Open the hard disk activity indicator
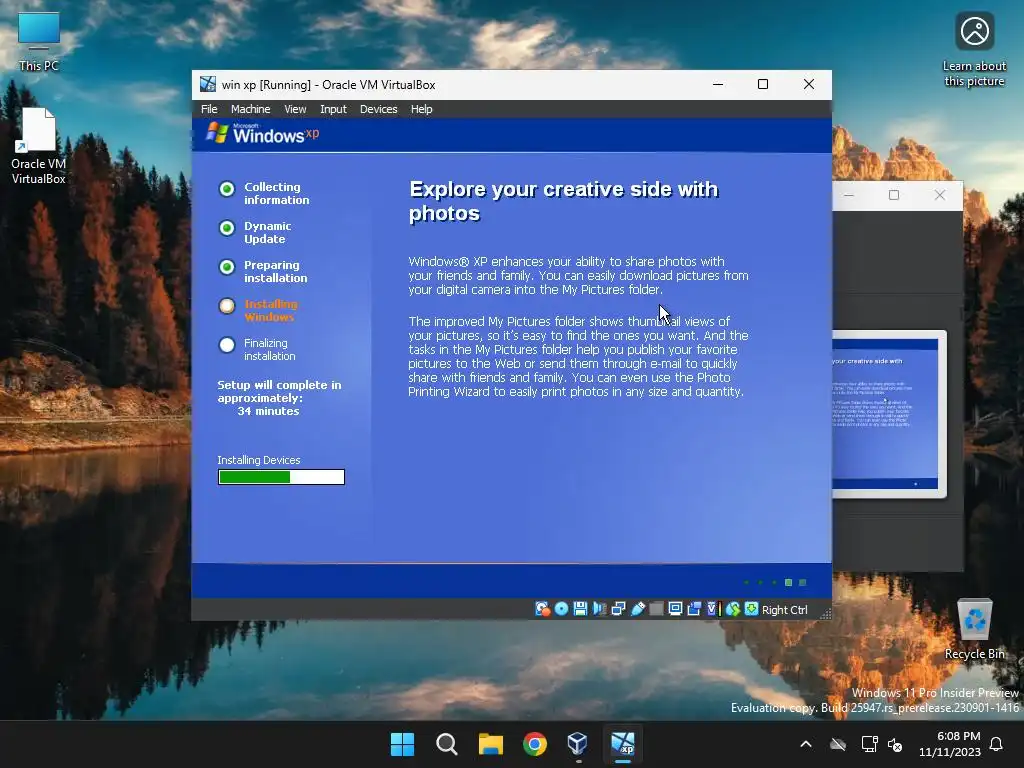Screen dimensions: 1024x768 pyautogui.click(x=542, y=609)
